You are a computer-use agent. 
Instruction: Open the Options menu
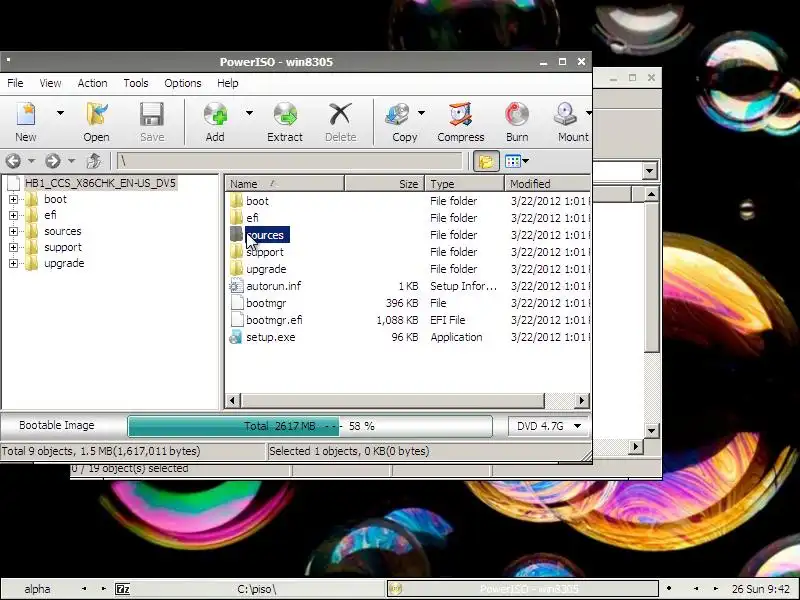183,83
